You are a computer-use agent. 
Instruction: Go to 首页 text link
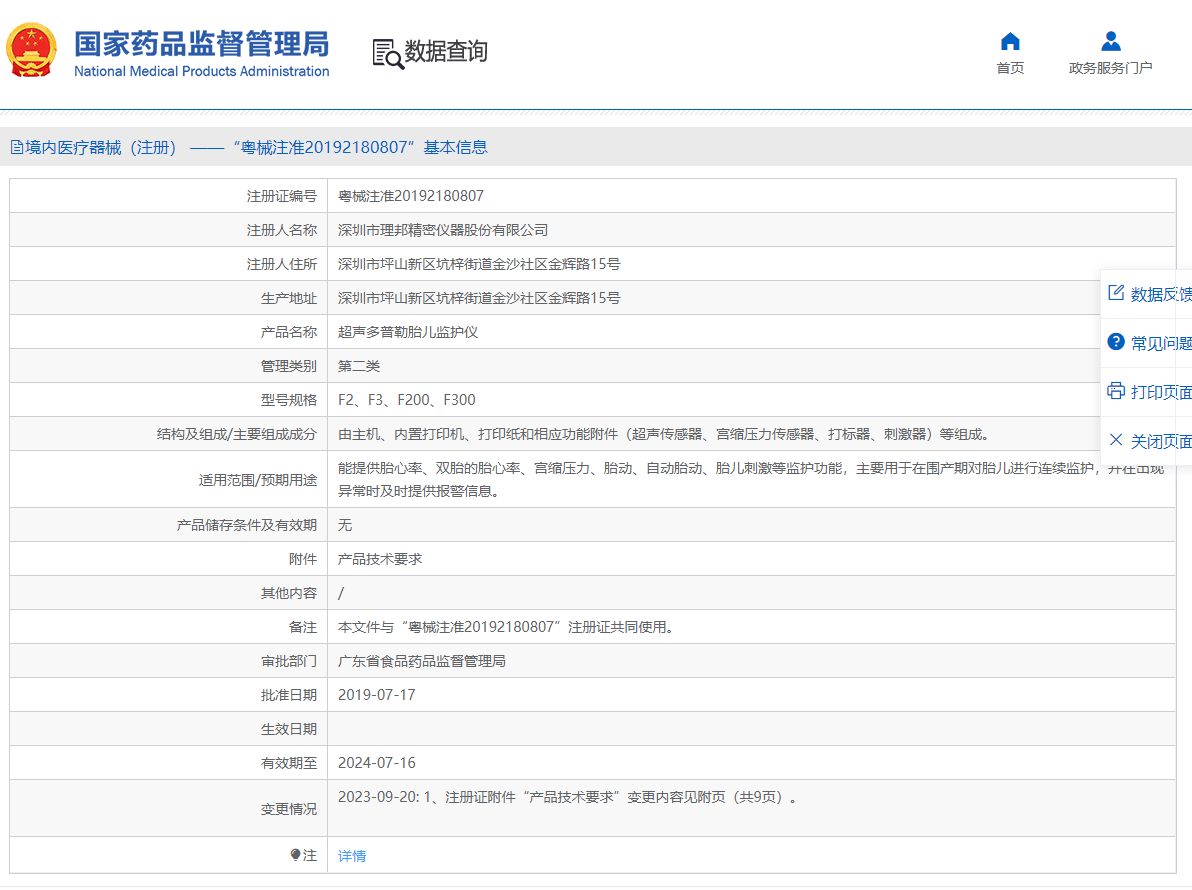[1010, 68]
